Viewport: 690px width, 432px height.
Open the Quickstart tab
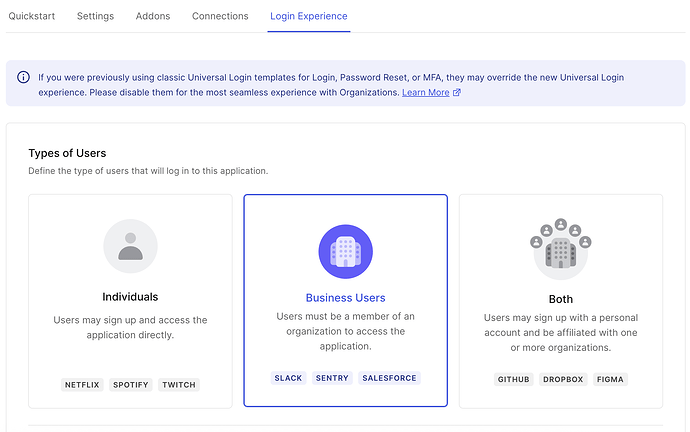32,16
